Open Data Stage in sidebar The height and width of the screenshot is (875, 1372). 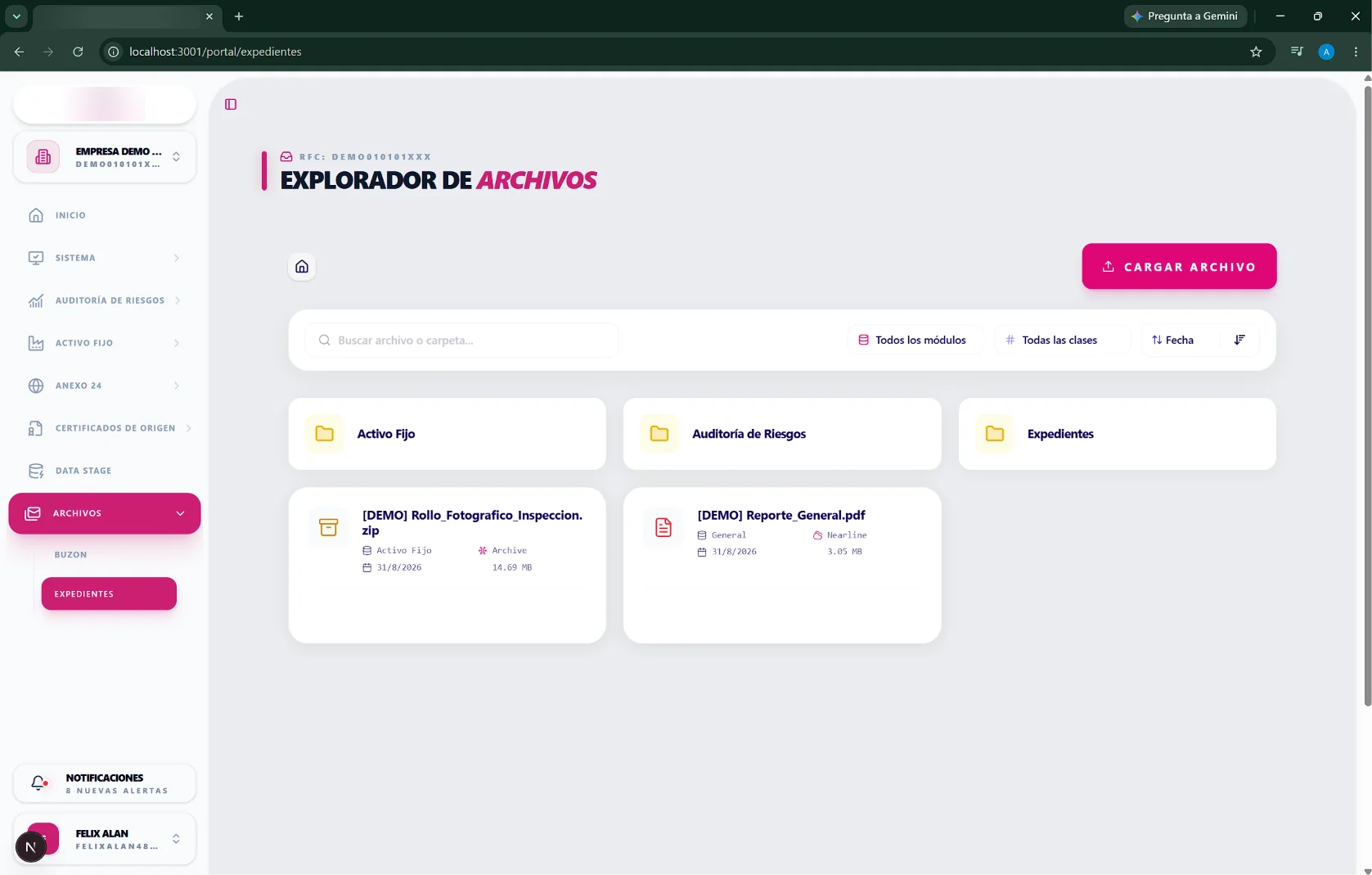(x=105, y=471)
